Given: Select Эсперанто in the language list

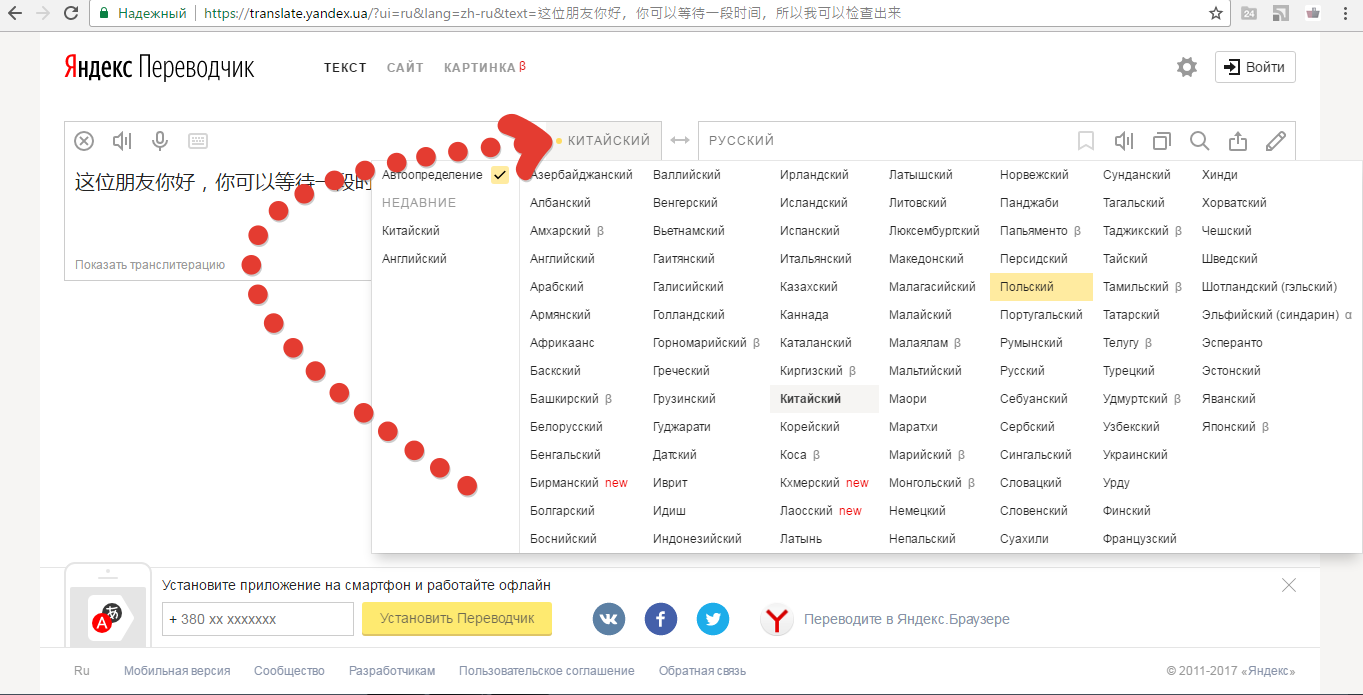Looking at the screenshot, I should point(1232,343).
